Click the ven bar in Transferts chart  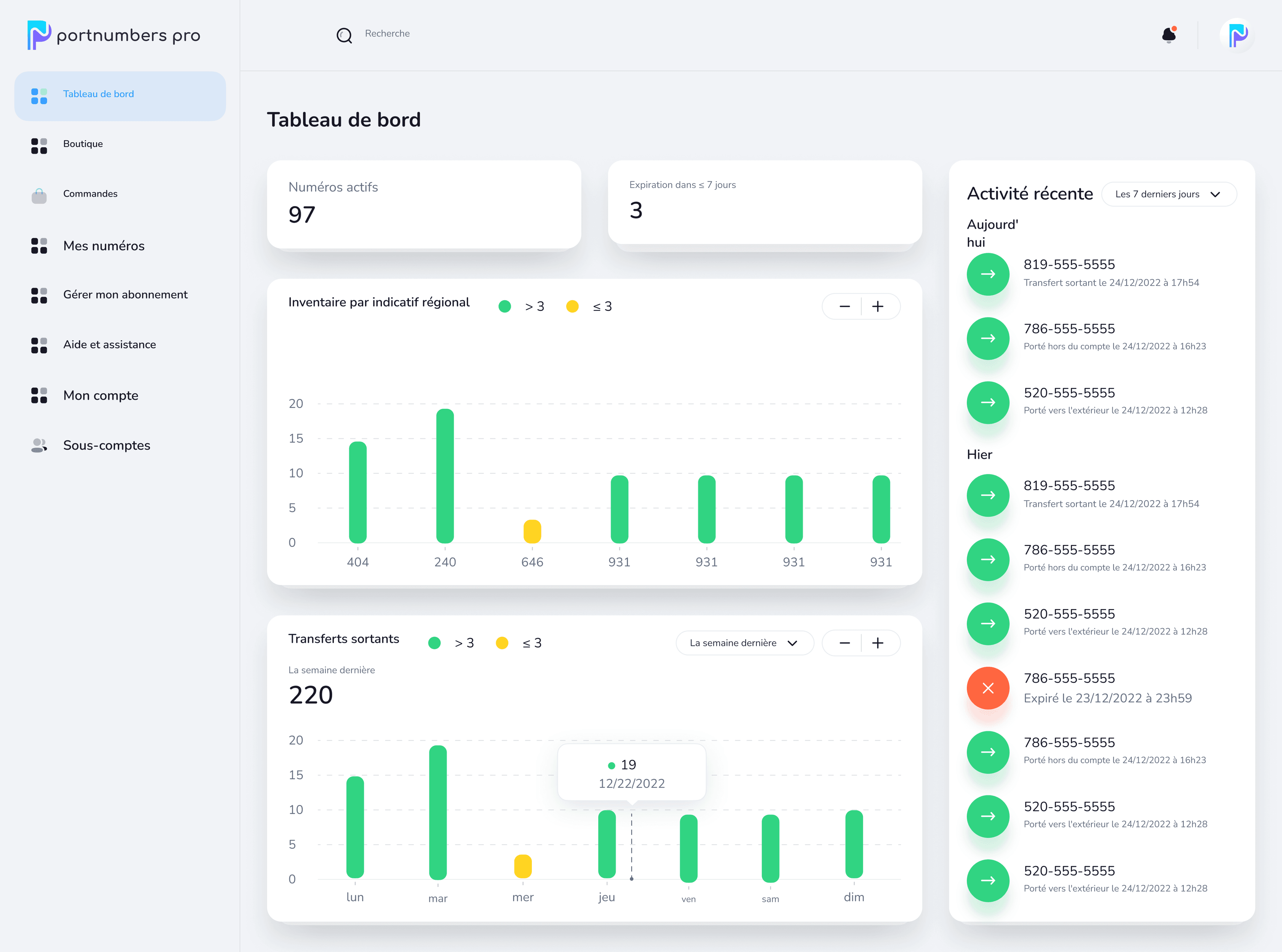pyautogui.click(x=688, y=848)
